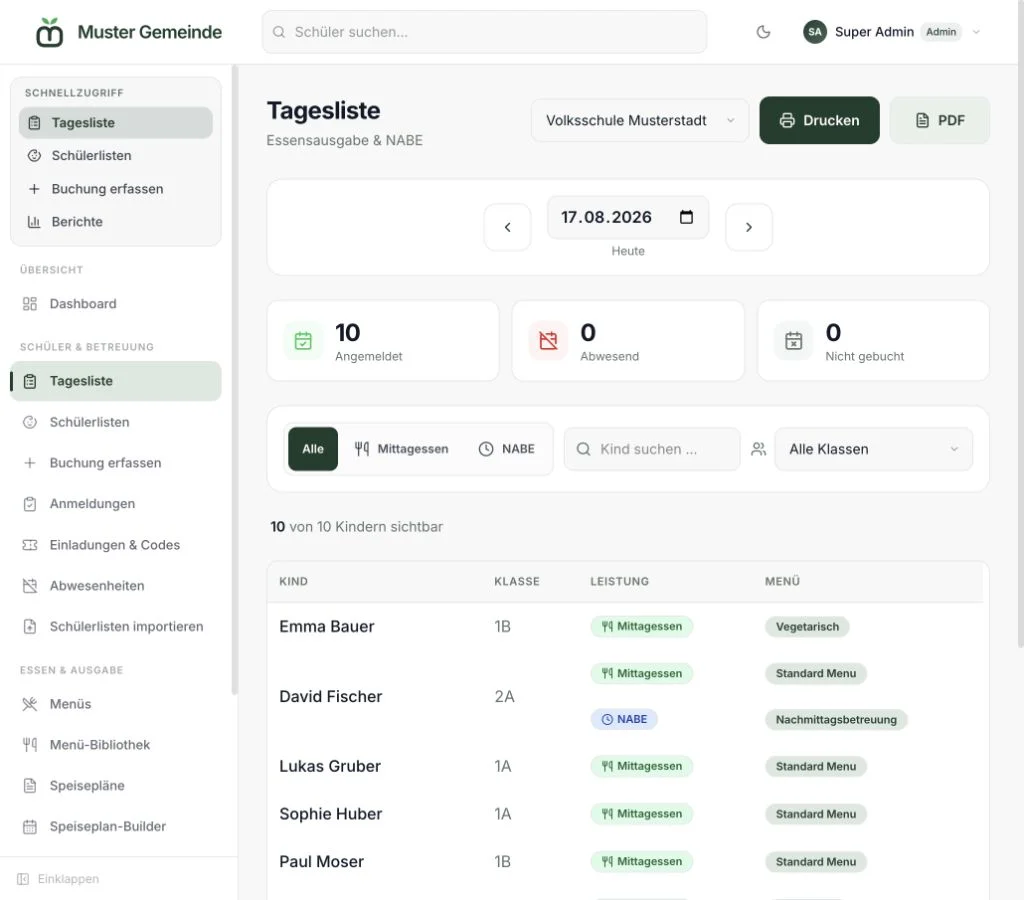The image size is (1024, 900).
Task: Open Anmeldungen in the sidebar
Action: click(x=116, y=504)
